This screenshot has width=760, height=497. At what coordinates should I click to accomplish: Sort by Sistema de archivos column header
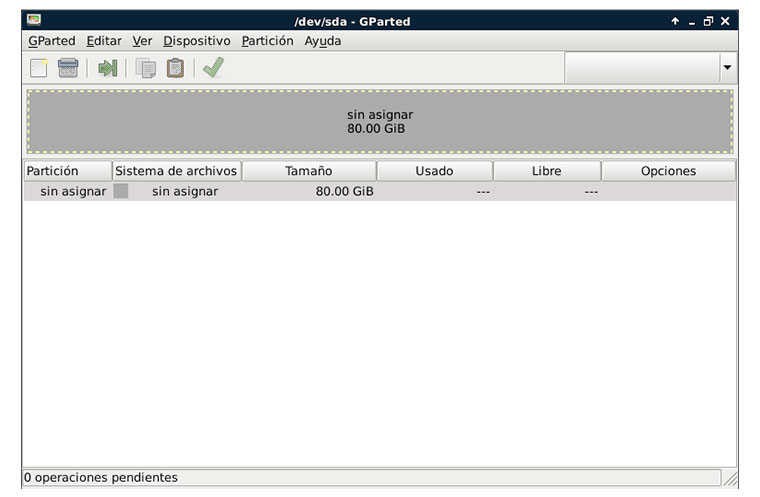(176, 171)
